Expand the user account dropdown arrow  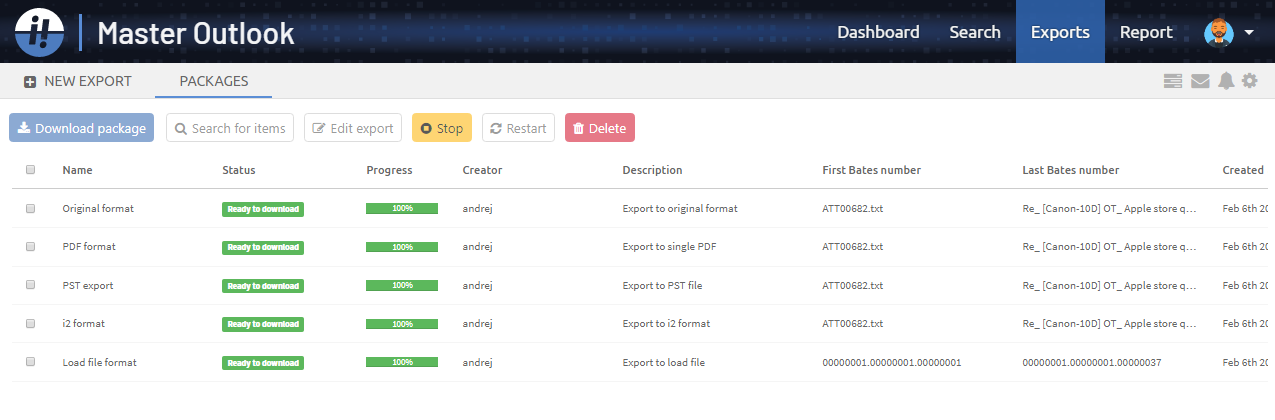(1250, 33)
